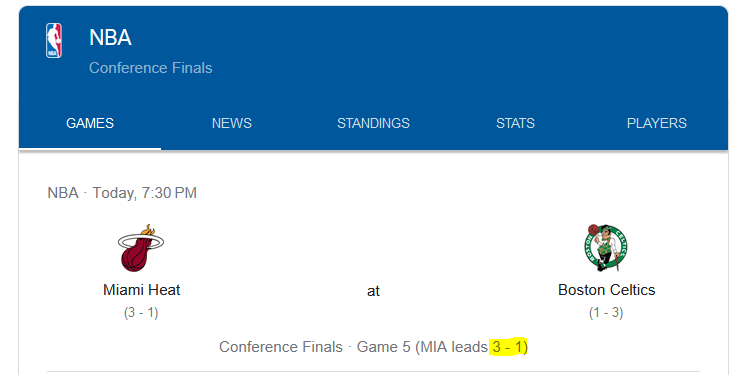Click the Today, 7:30 PM game time
The height and width of the screenshot is (375, 734).
145,193
